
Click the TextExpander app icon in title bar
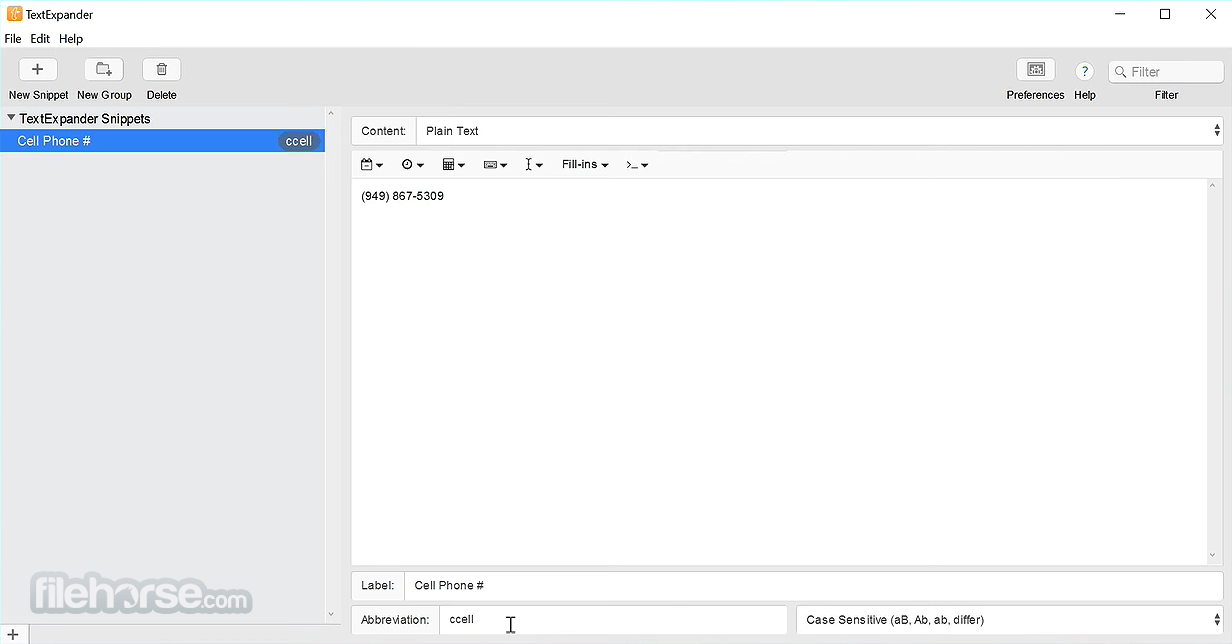[x=14, y=14]
